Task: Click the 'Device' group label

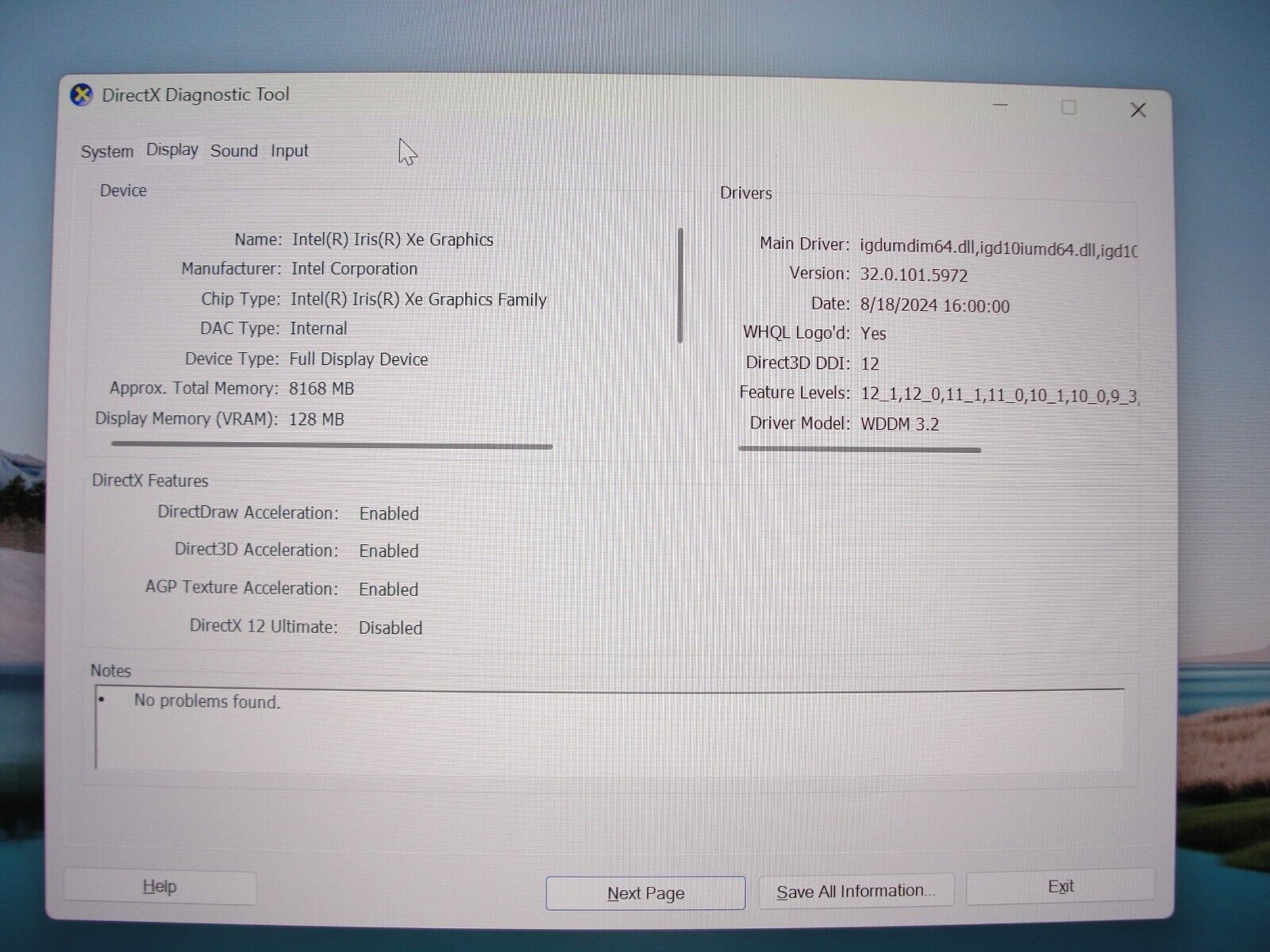Action: (123, 190)
